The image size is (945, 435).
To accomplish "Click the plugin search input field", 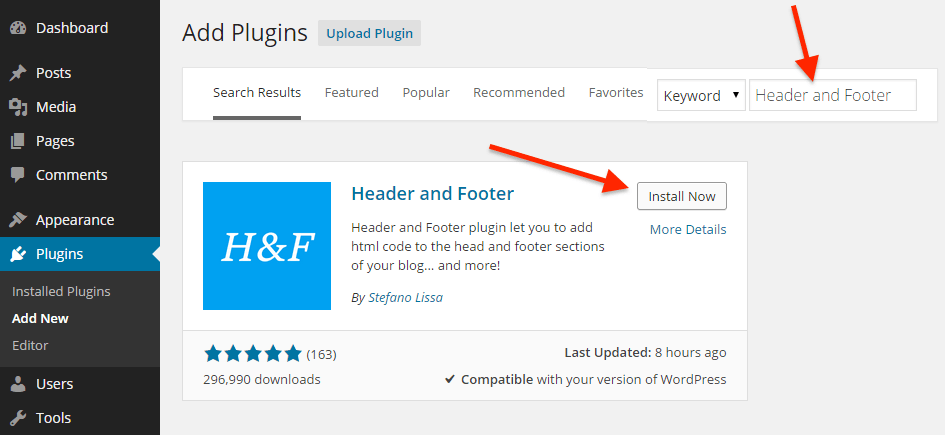I will pos(833,96).
